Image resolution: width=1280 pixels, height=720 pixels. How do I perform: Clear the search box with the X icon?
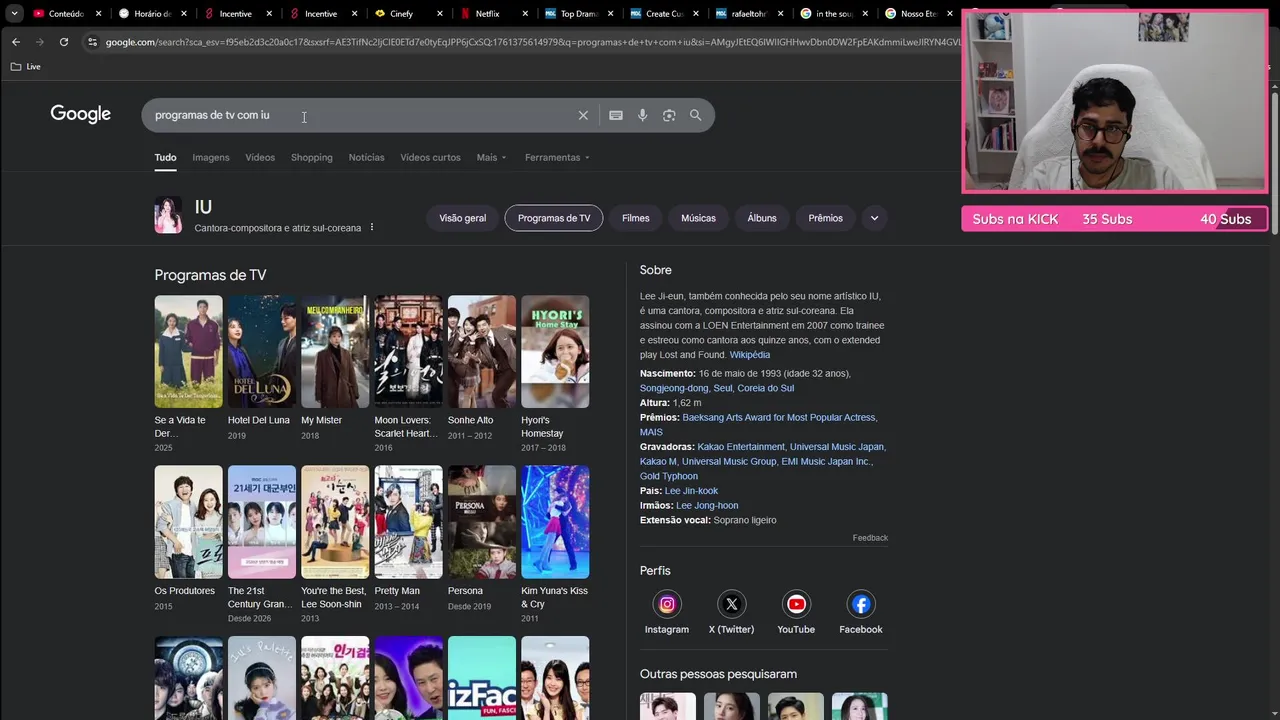pyautogui.click(x=583, y=115)
